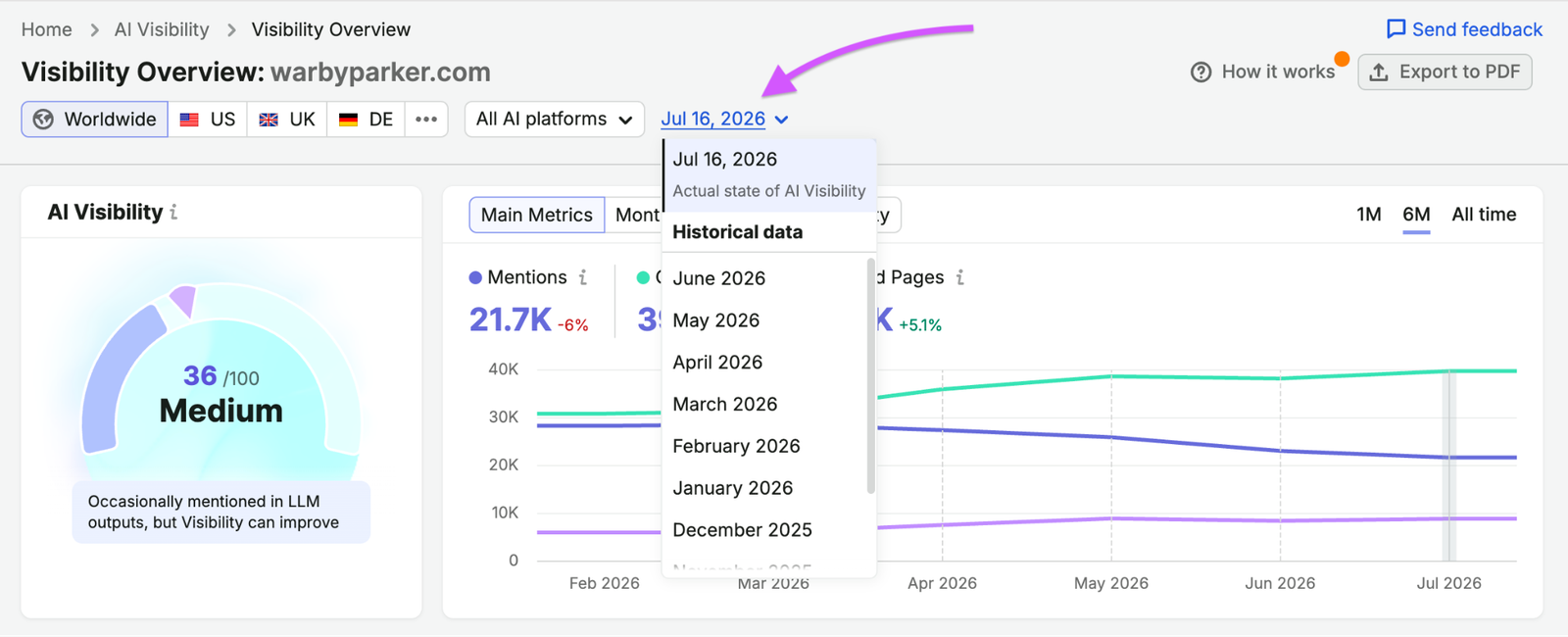Screen dimensions: 1568x637
Task: Click the date list scrollbar
Action: point(870,375)
